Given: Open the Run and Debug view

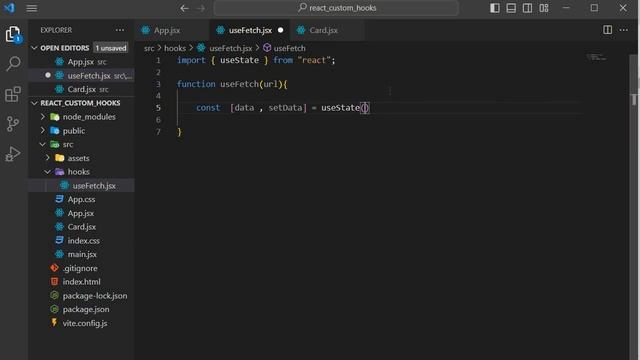Looking at the screenshot, I should point(13,154).
